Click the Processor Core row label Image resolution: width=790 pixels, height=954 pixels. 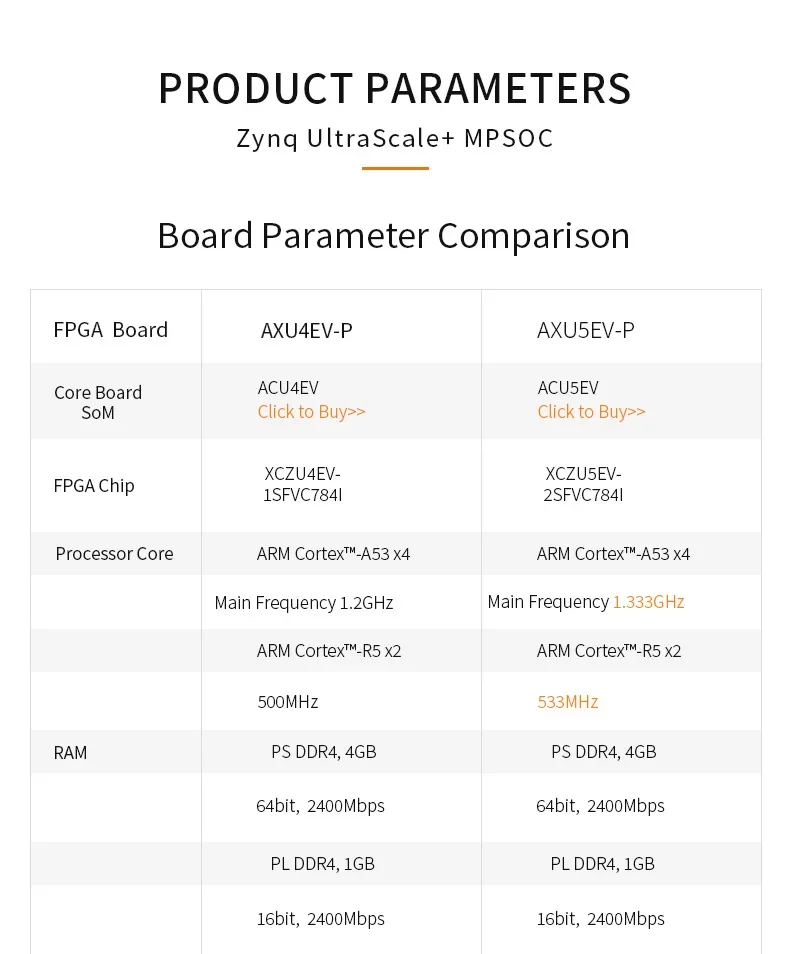pos(114,554)
